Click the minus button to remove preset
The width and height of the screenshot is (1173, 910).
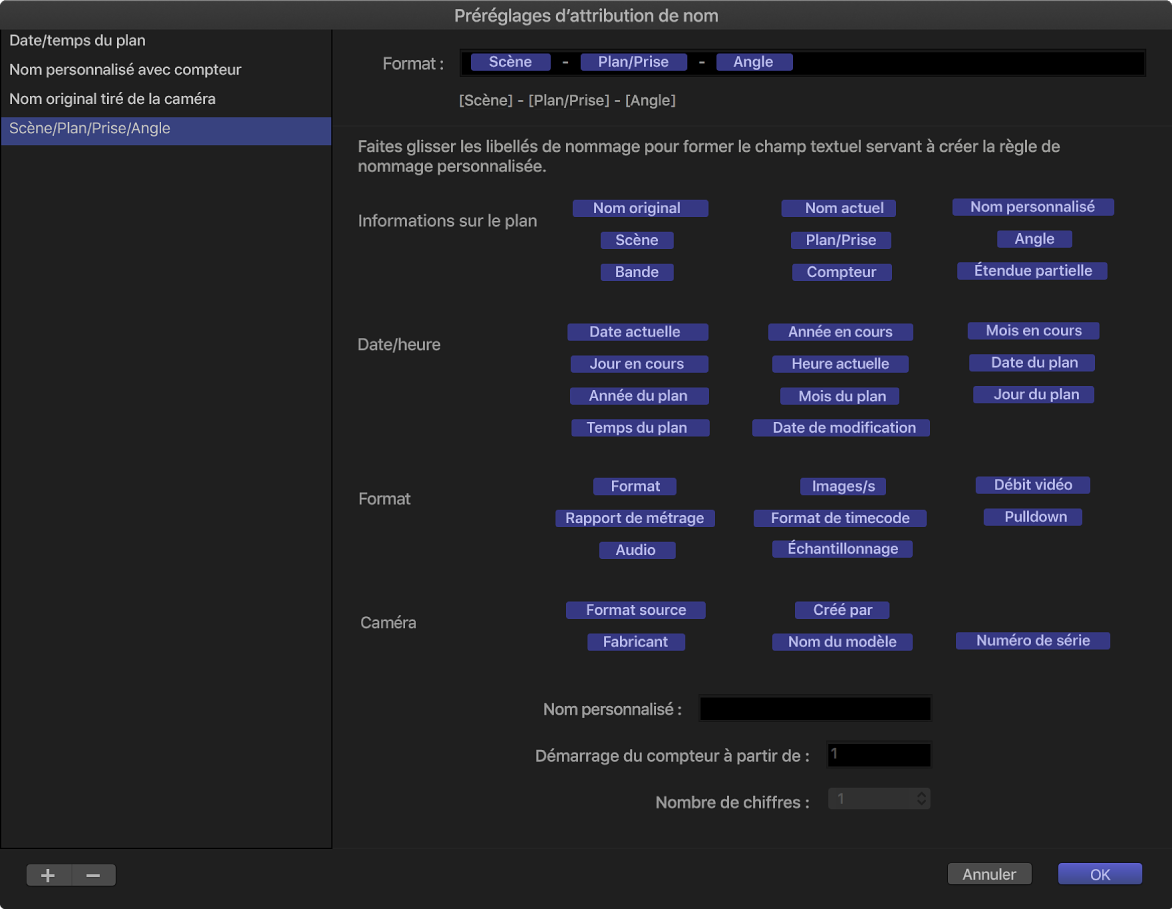[x=93, y=875]
